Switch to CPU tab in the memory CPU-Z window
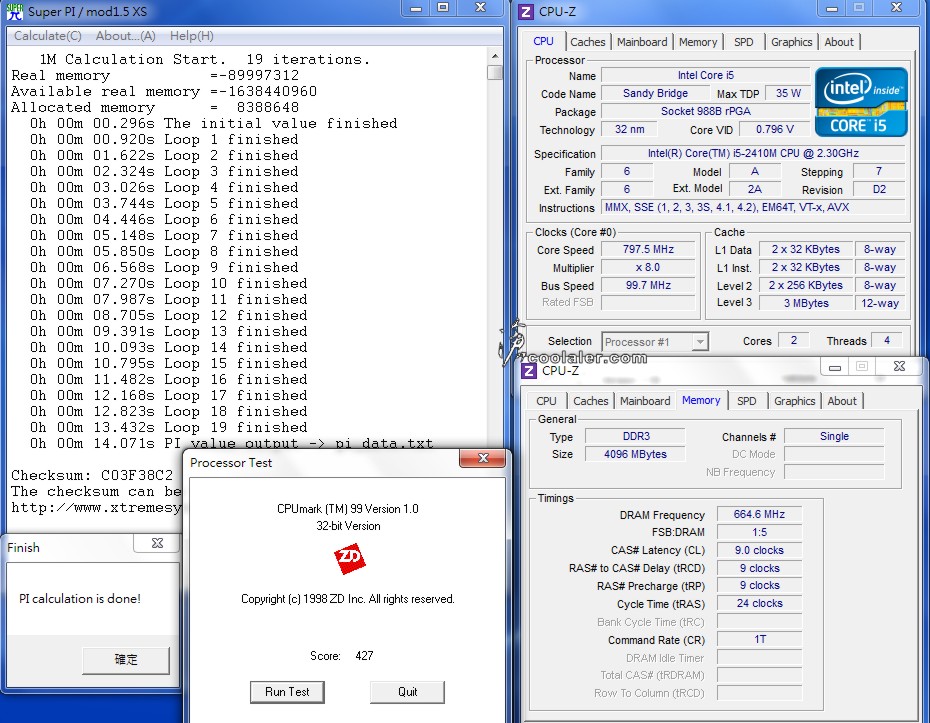 pos(546,401)
